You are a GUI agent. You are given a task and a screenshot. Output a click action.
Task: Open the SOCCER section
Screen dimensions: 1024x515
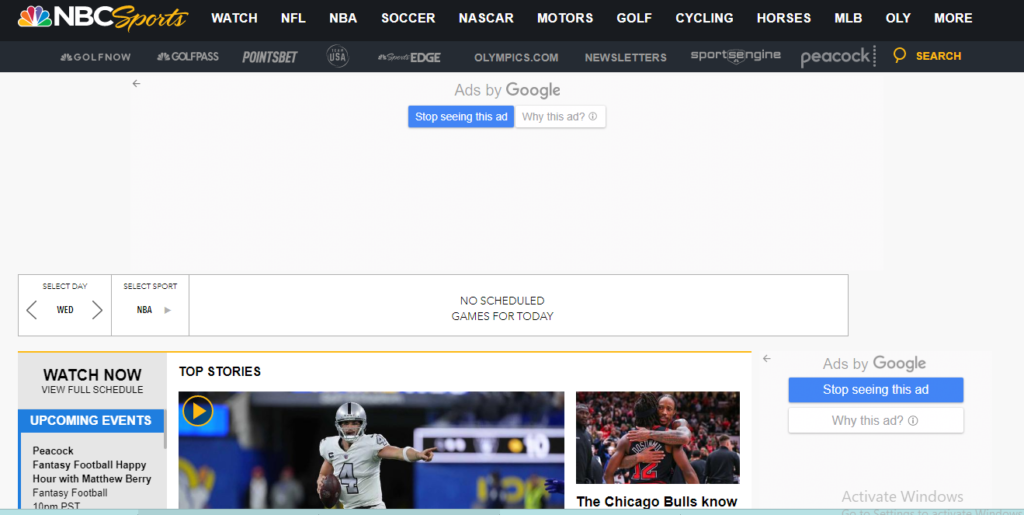(408, 18)
